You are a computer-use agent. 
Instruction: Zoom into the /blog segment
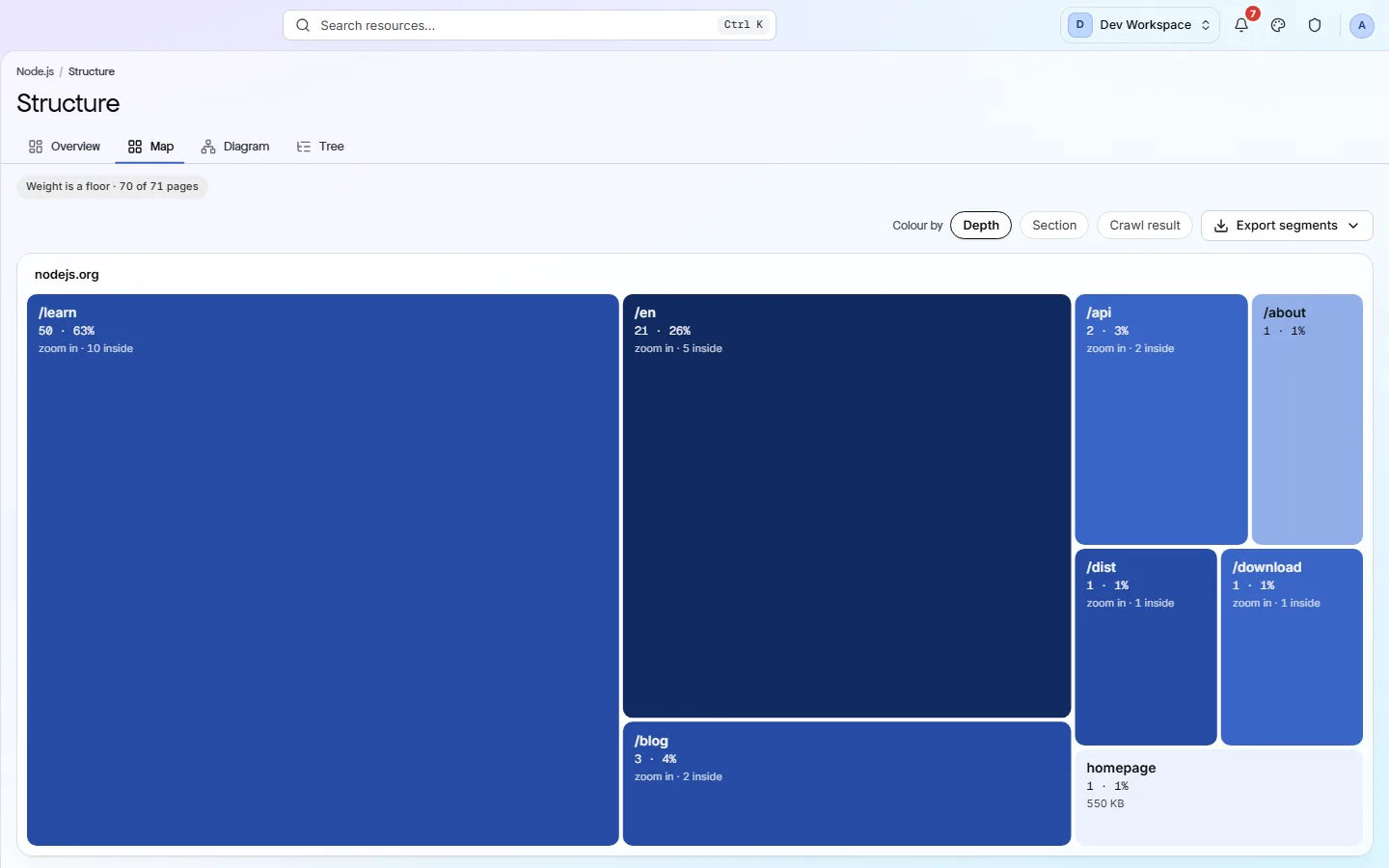coord(847,784)
